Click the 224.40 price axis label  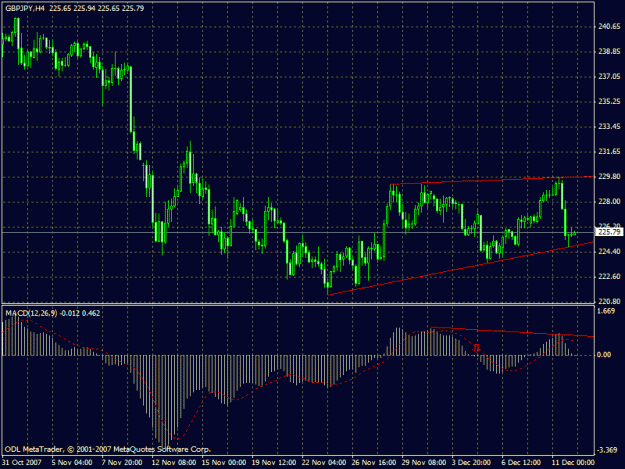(609, 251)
